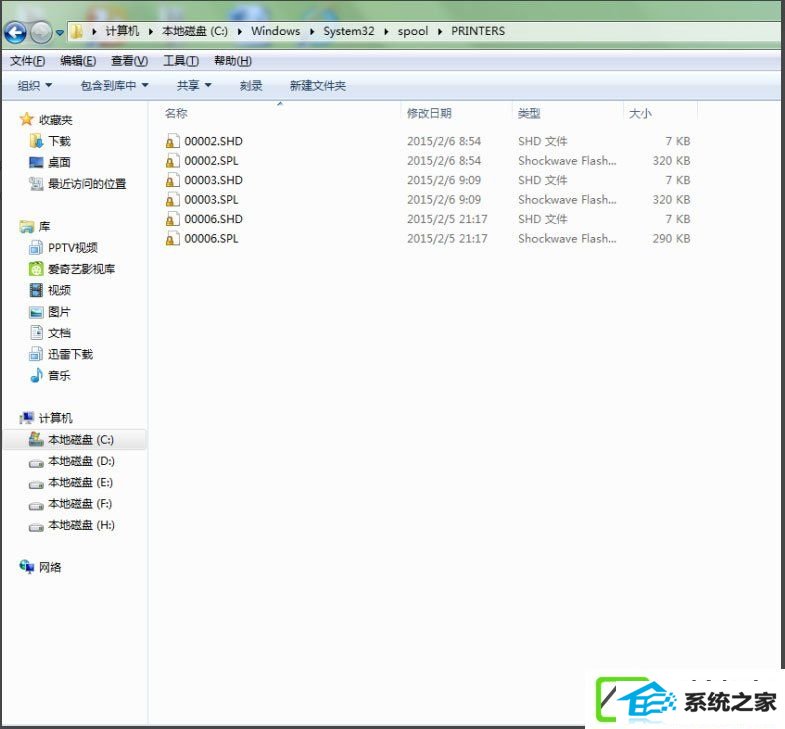Image resolution: width=785 pixels, height=729 pixels.
Task: Open recent pages dropdown beside Forward
Action: (x=60, y=33)
